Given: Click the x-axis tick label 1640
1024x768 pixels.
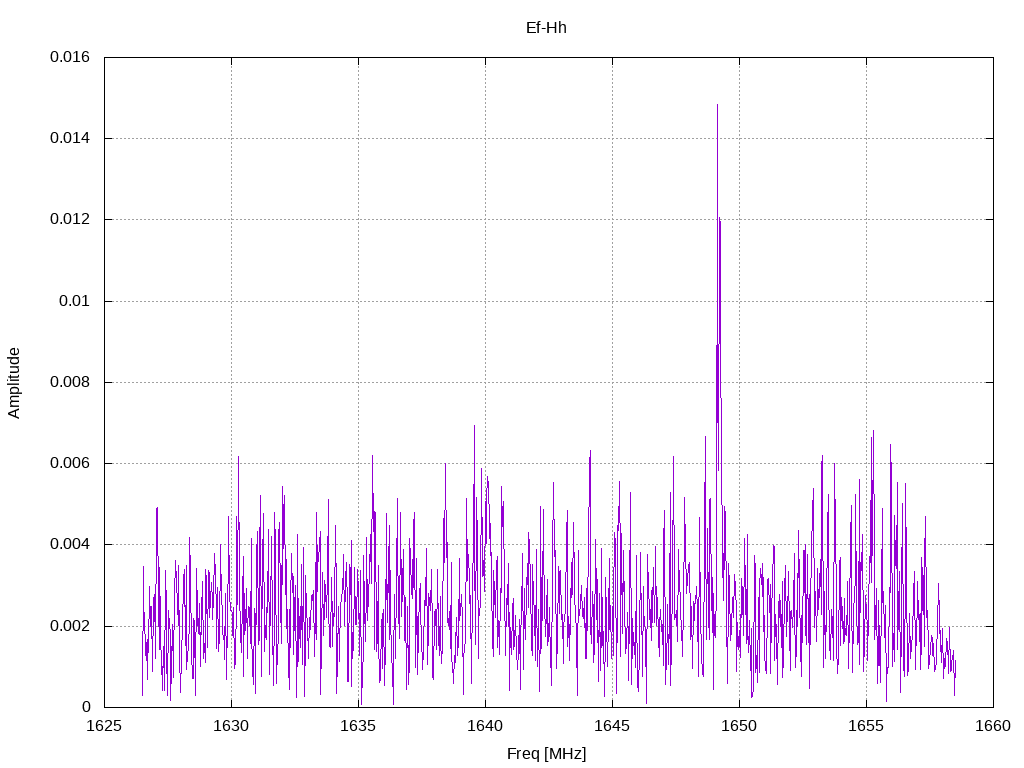Looking at the screenshot, I should 485,726.
